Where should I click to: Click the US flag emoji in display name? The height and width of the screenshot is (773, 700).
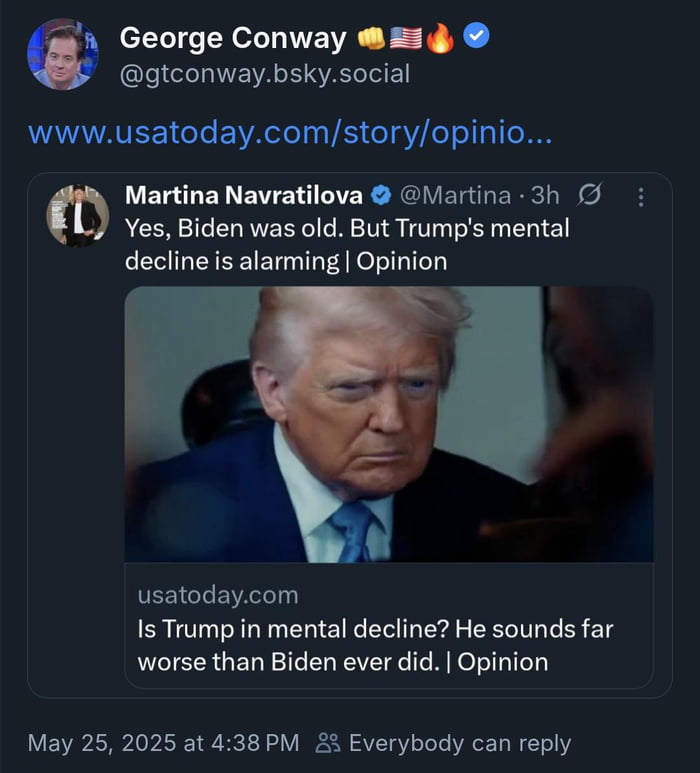[405, 39]
